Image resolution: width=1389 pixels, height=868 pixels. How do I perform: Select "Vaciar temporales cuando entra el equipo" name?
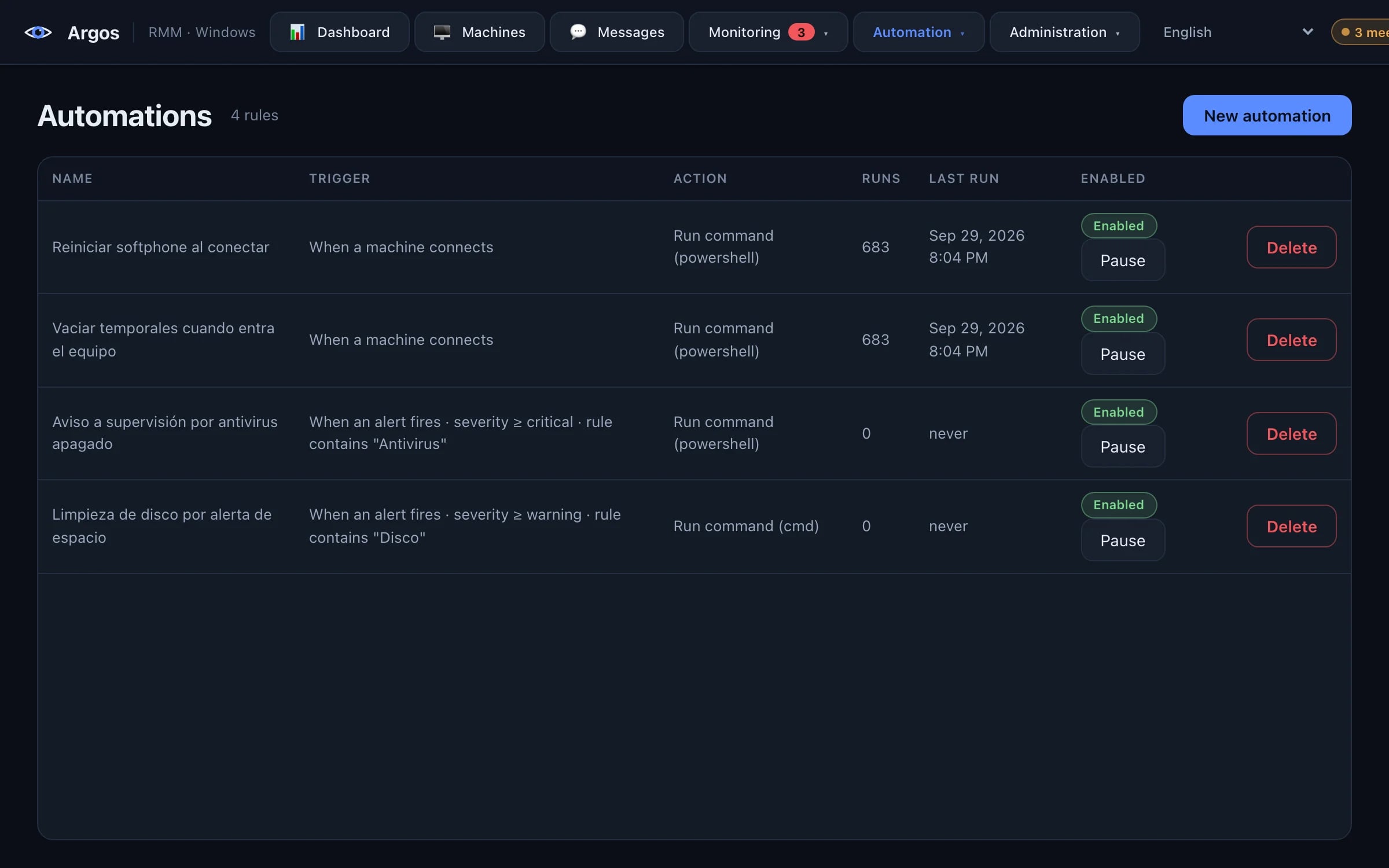pos(163,340)
